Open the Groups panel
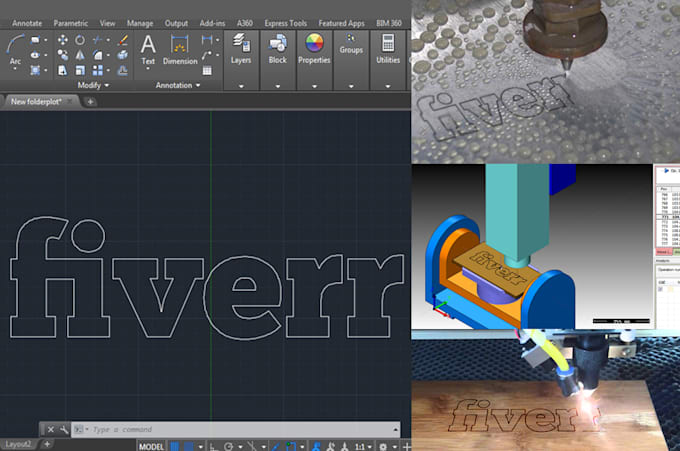 point(351,43)
